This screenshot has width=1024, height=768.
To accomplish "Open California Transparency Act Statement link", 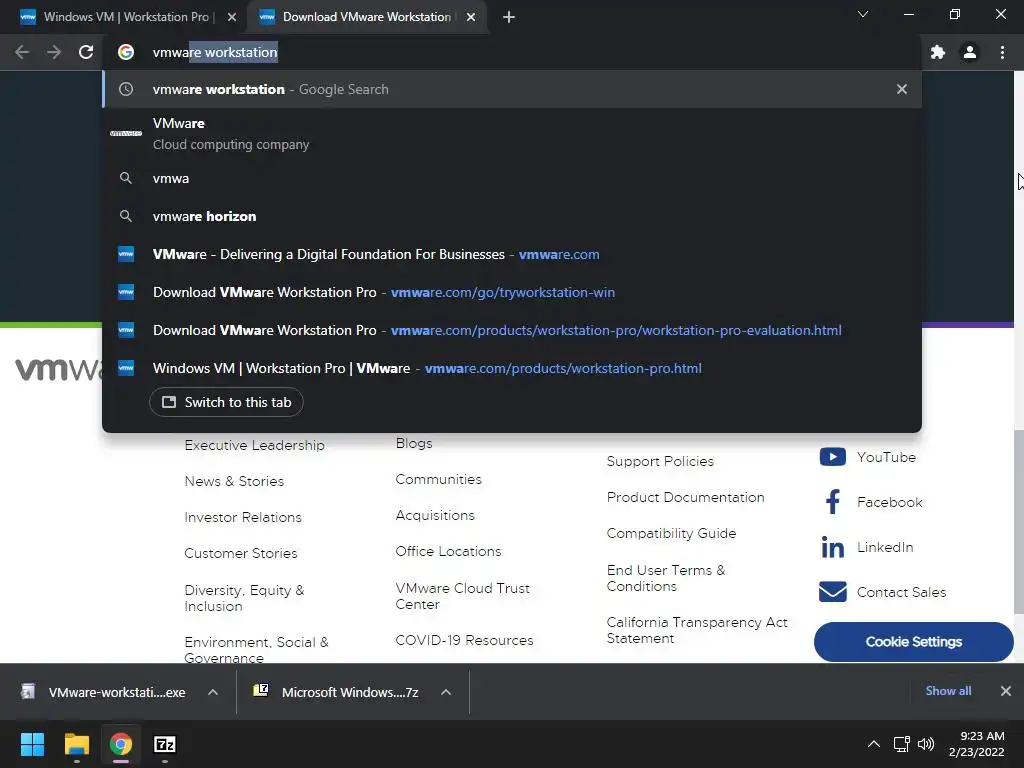I will (x=697, y=630).
